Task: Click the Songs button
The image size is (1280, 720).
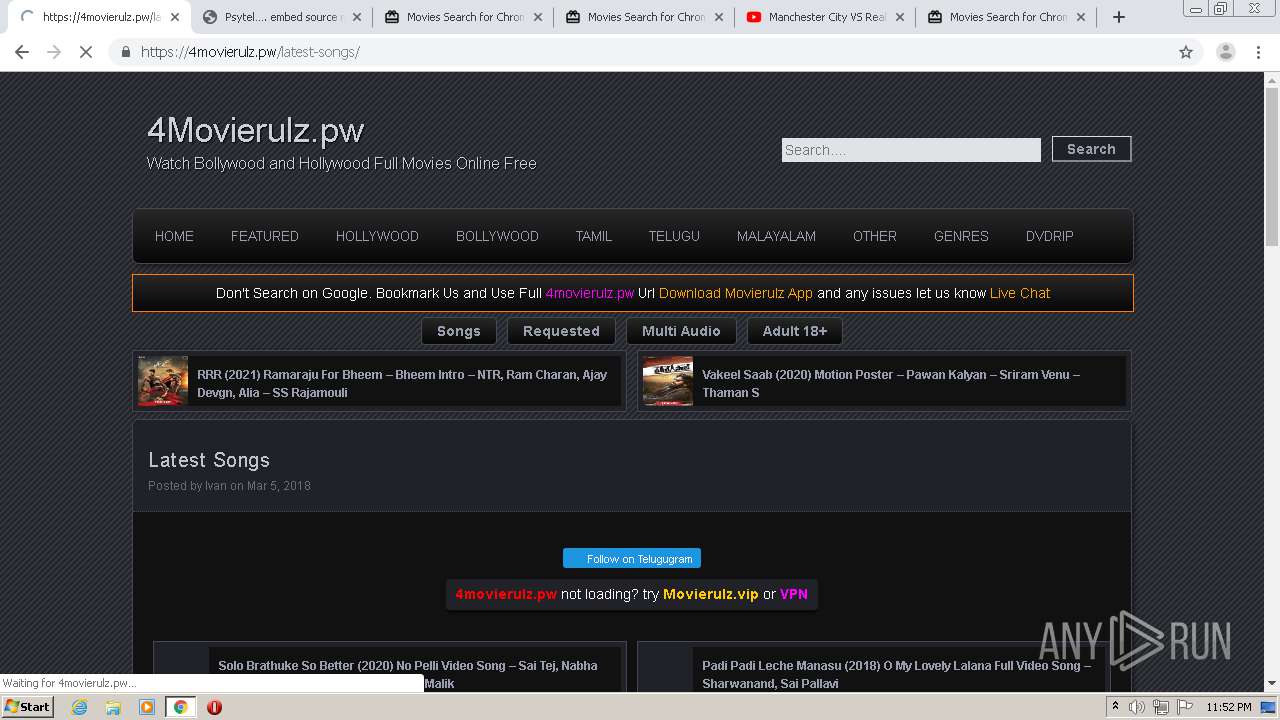Action: [x=459, y=331]
